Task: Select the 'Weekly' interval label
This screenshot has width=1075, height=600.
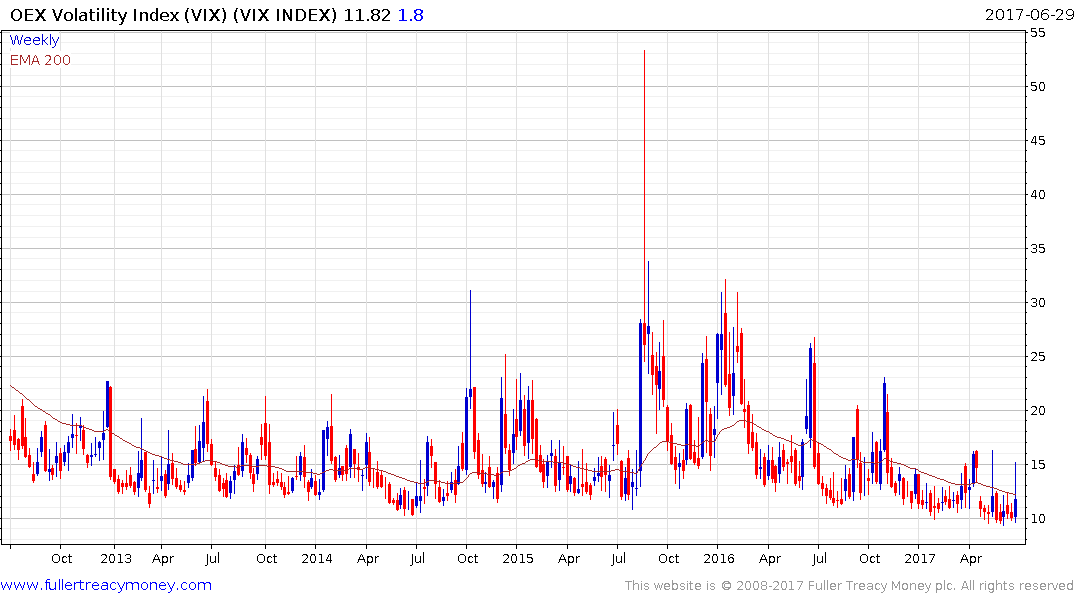Action: pos(34,40)
